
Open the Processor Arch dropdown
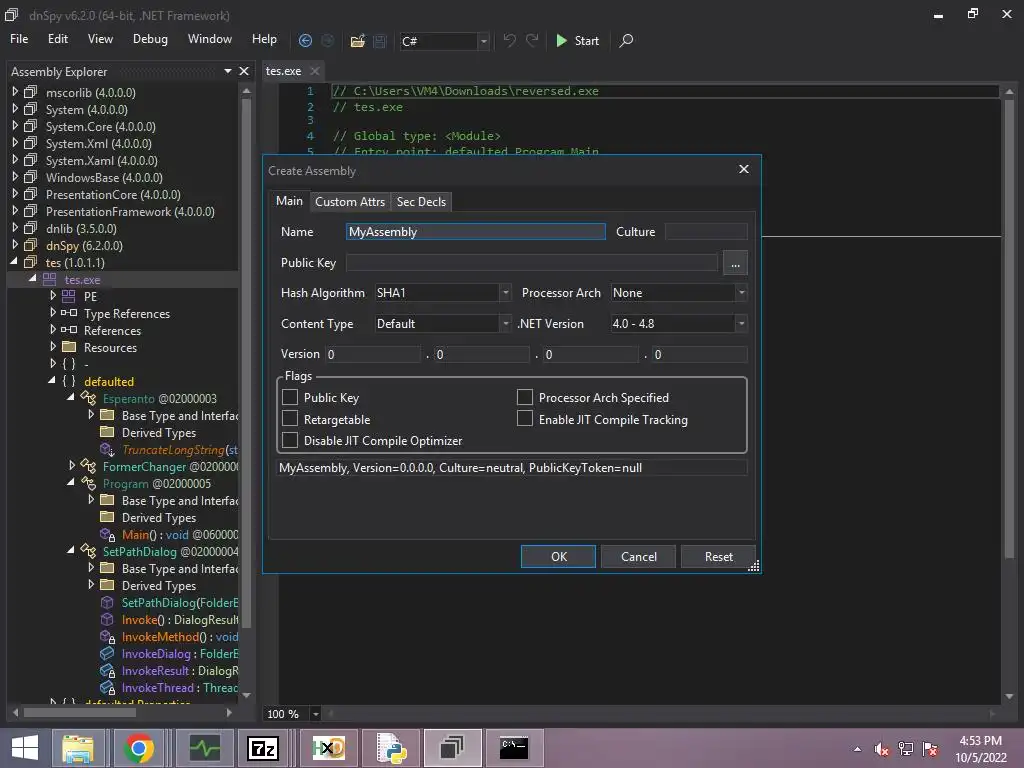679,293
